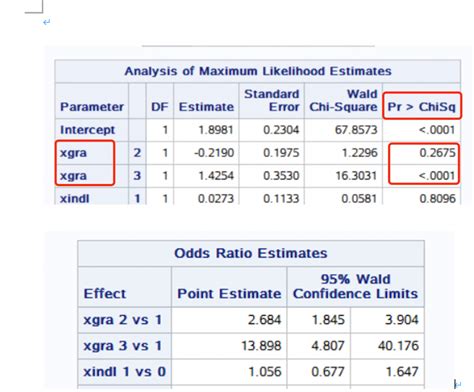Select chi-square value 1.2296
474x392 pixels.
359,153
